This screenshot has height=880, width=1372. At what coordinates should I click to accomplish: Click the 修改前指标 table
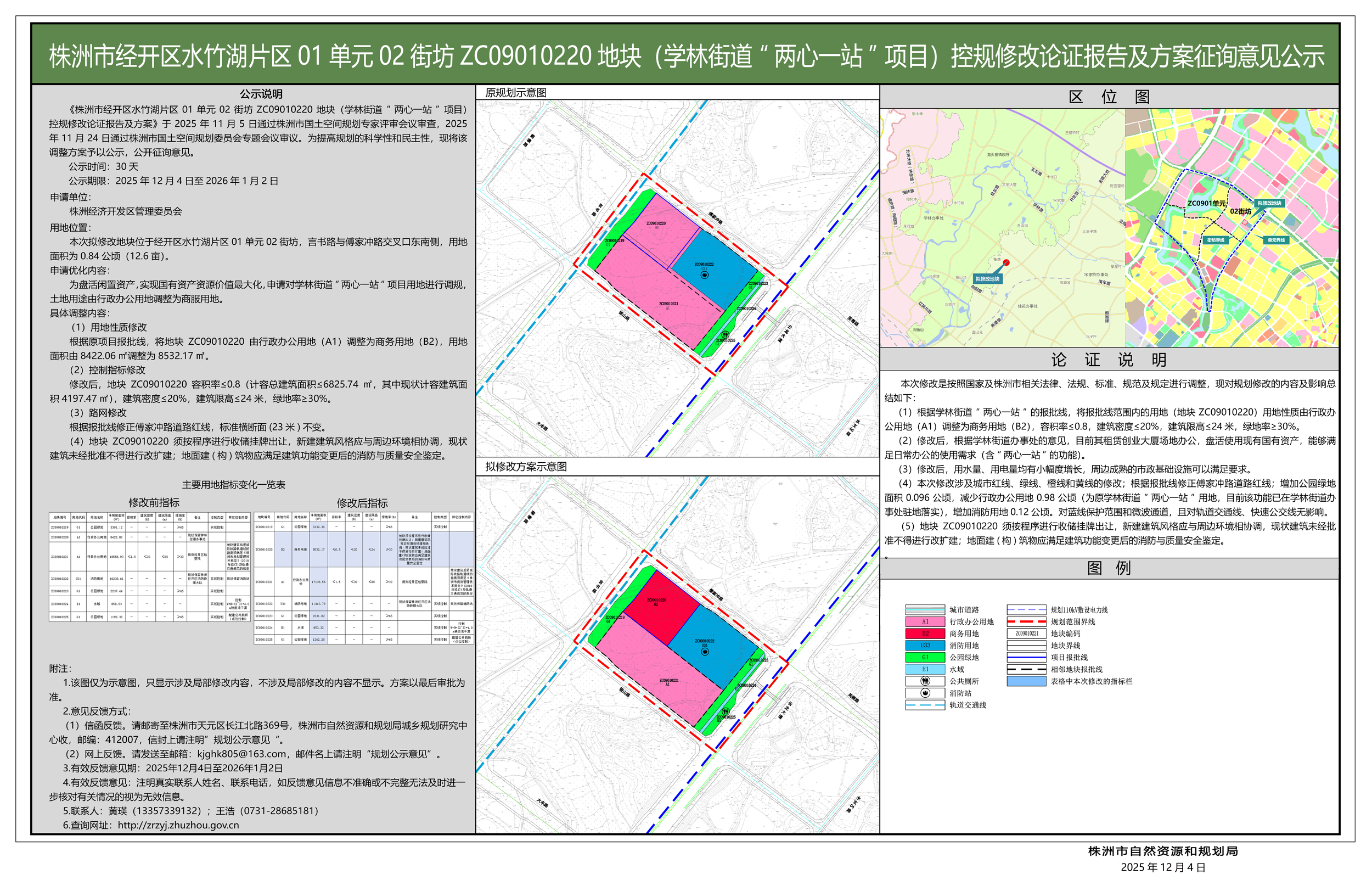pos(149,567)
